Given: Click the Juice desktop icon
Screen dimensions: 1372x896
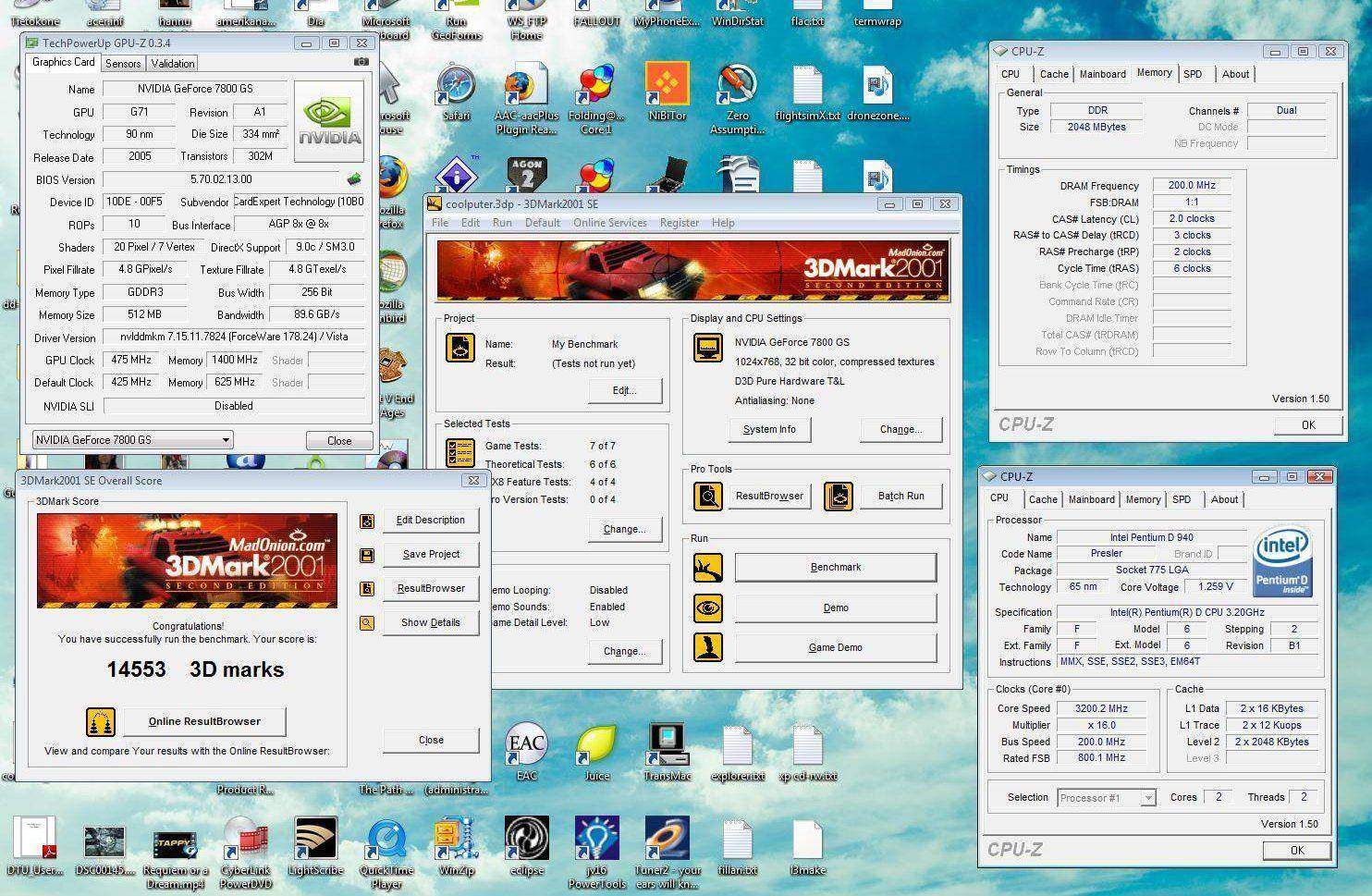Looking at the screenshot, I should pyautogui.click(x=596, y=752).
